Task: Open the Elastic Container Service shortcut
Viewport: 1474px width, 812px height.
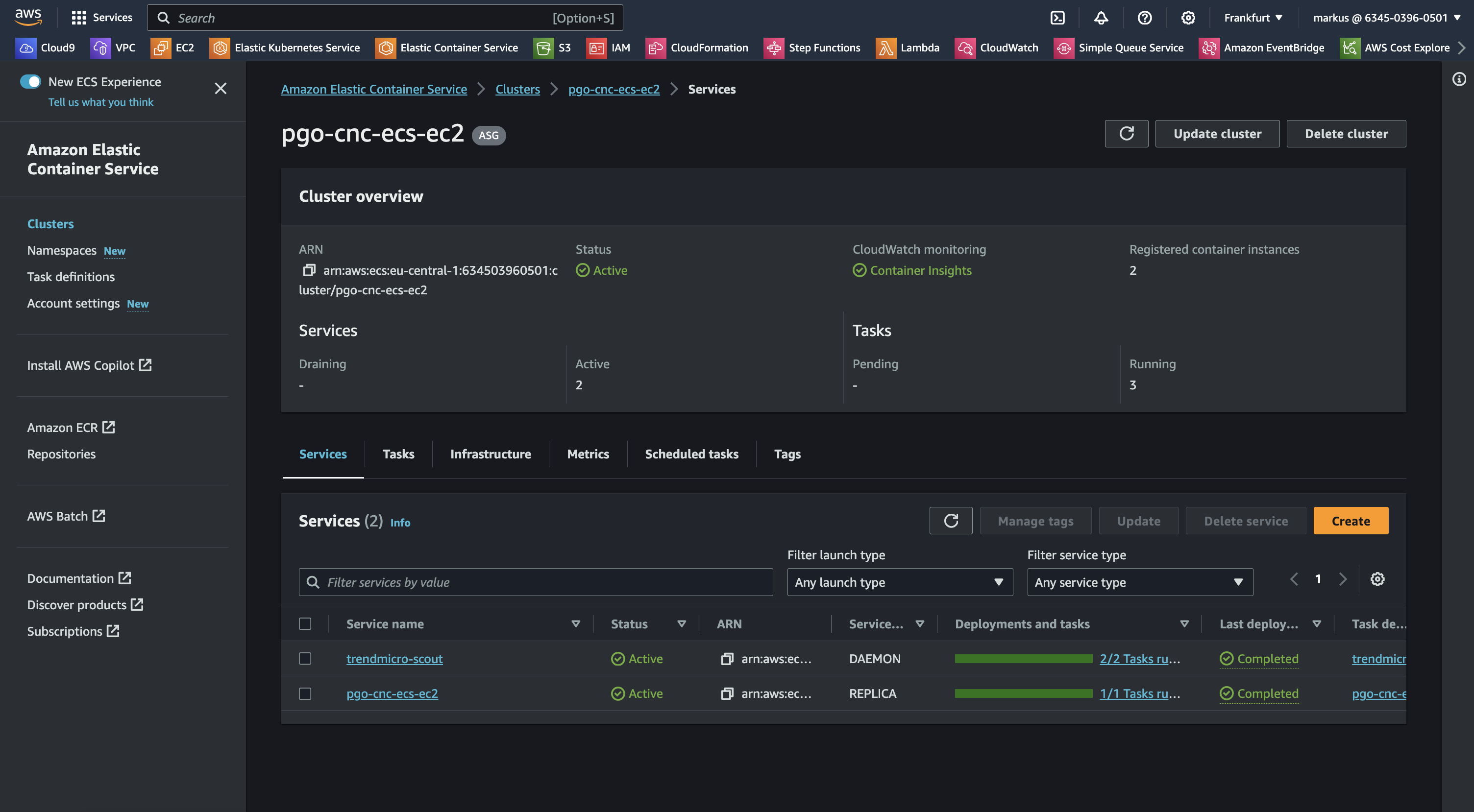Action: tap(446, 48)
